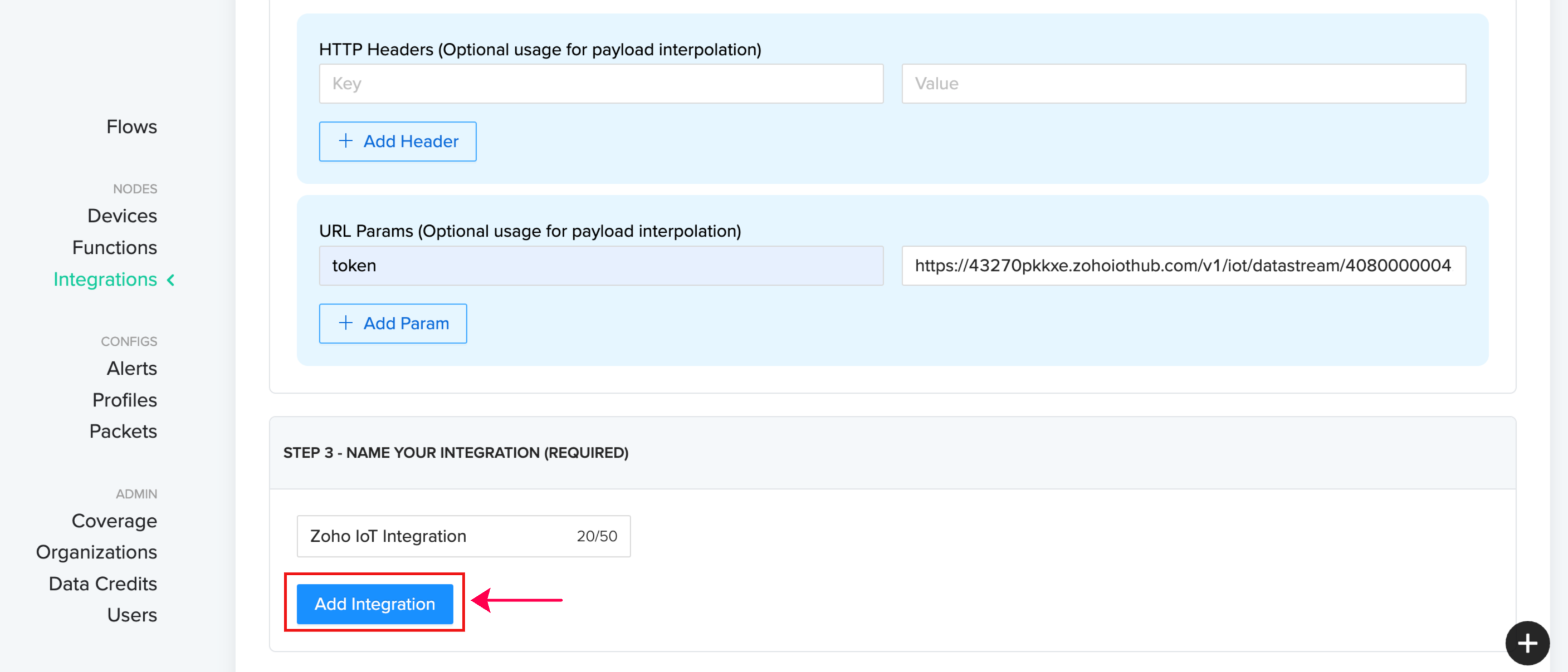This screenshot has width=1568, height=672.
Task: View Coverage admin page
Action: click(x=114, y=521)
